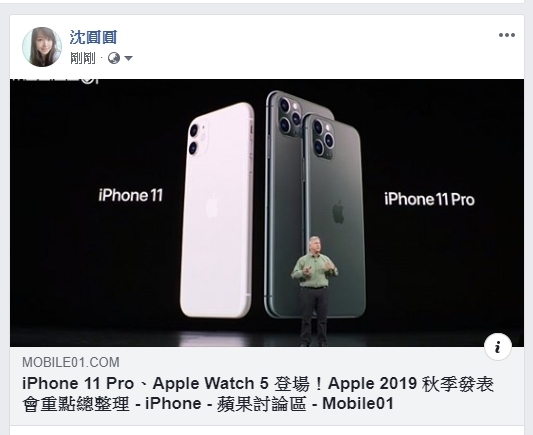Click the iPhone 11 label in image
The width and height of the screenshot is (533, 435).
click(131, 195)
